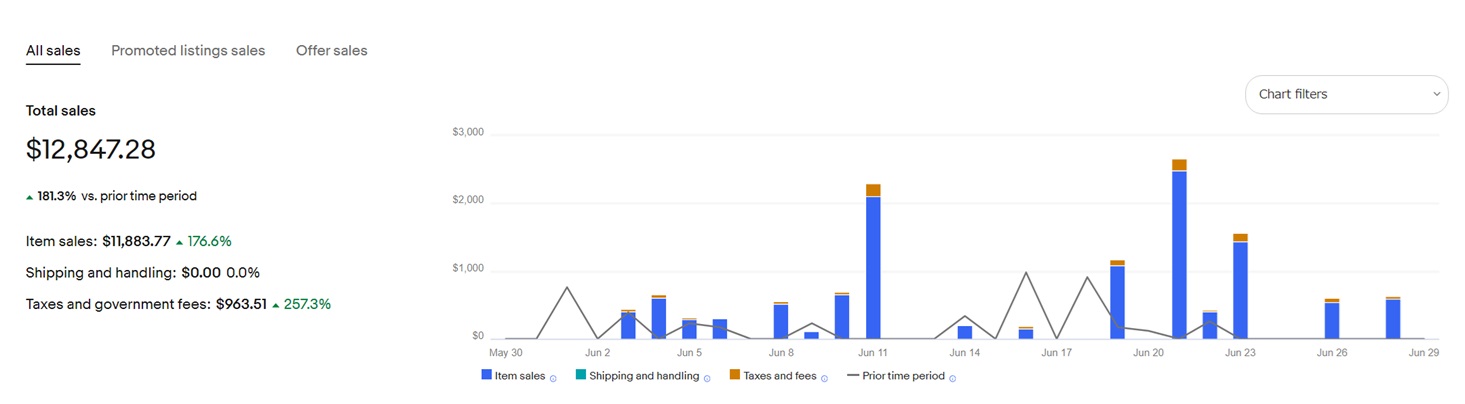Open the Chart filters dropdown
The image size is (1465, 404).
1345,94
